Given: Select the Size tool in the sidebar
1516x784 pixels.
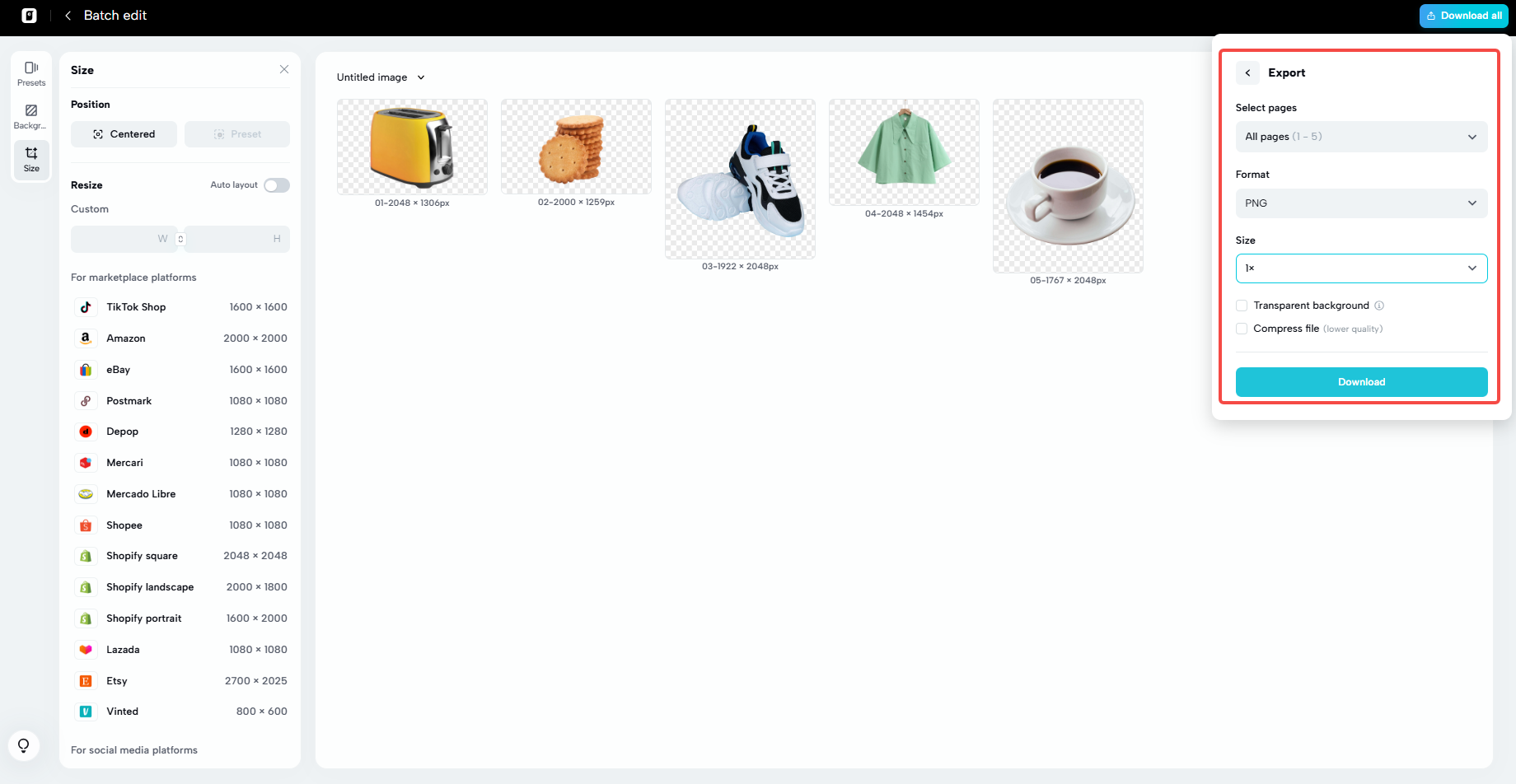Looking at the screenshot, I should click(x=30, y=159).
